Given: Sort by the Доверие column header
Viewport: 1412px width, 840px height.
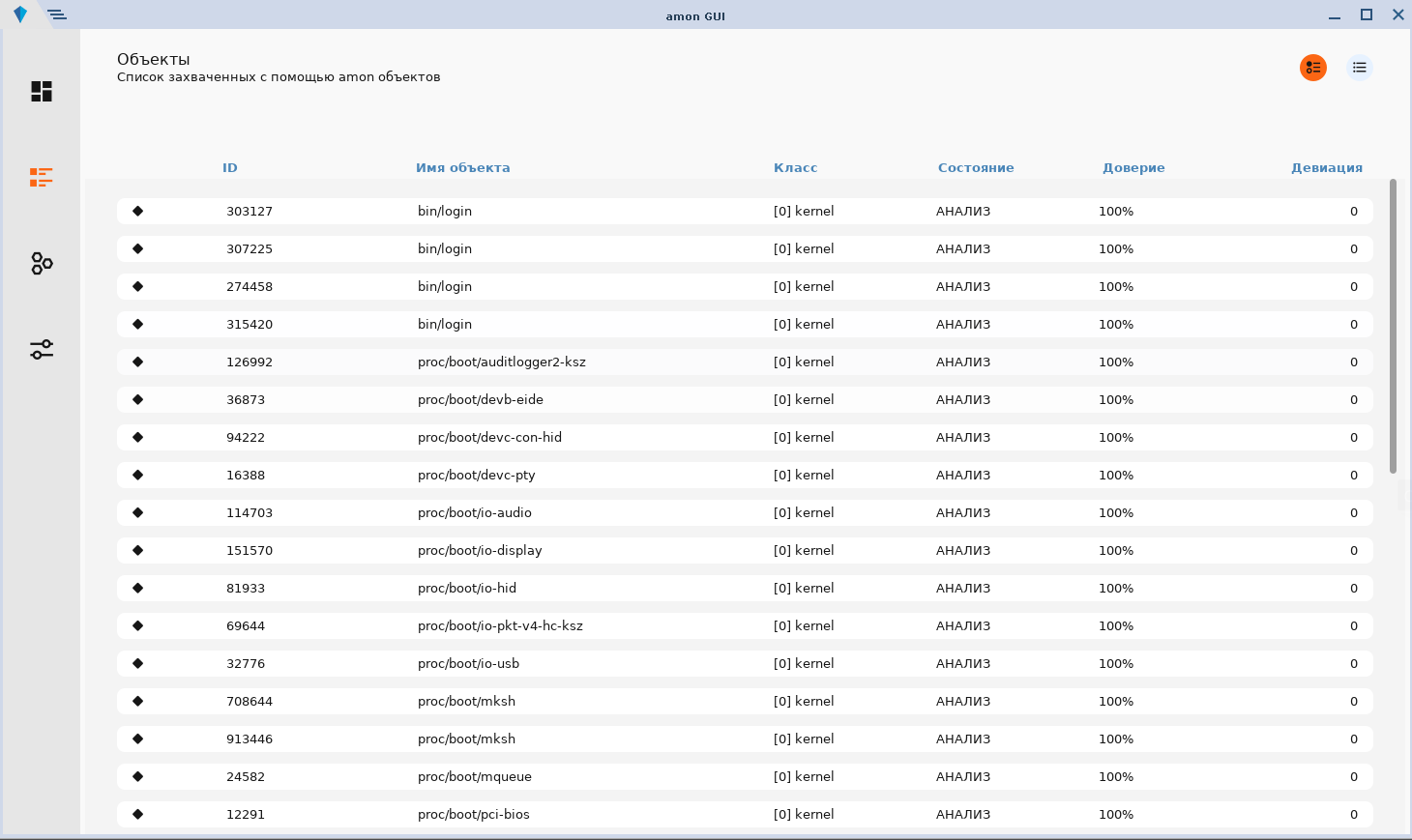Looking at the screenshot, I should pos(1133,168).
